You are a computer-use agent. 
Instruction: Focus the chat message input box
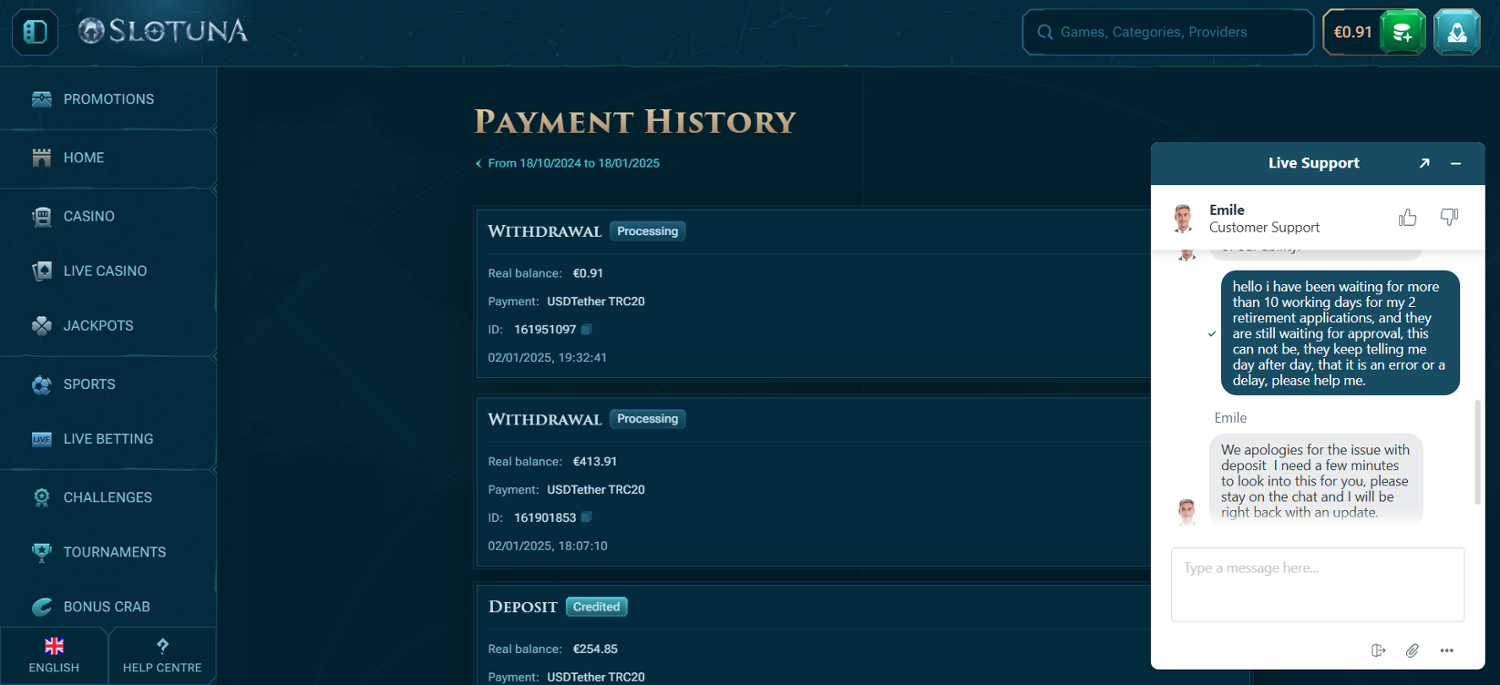pyautogui.click(x=1317, y=584)
